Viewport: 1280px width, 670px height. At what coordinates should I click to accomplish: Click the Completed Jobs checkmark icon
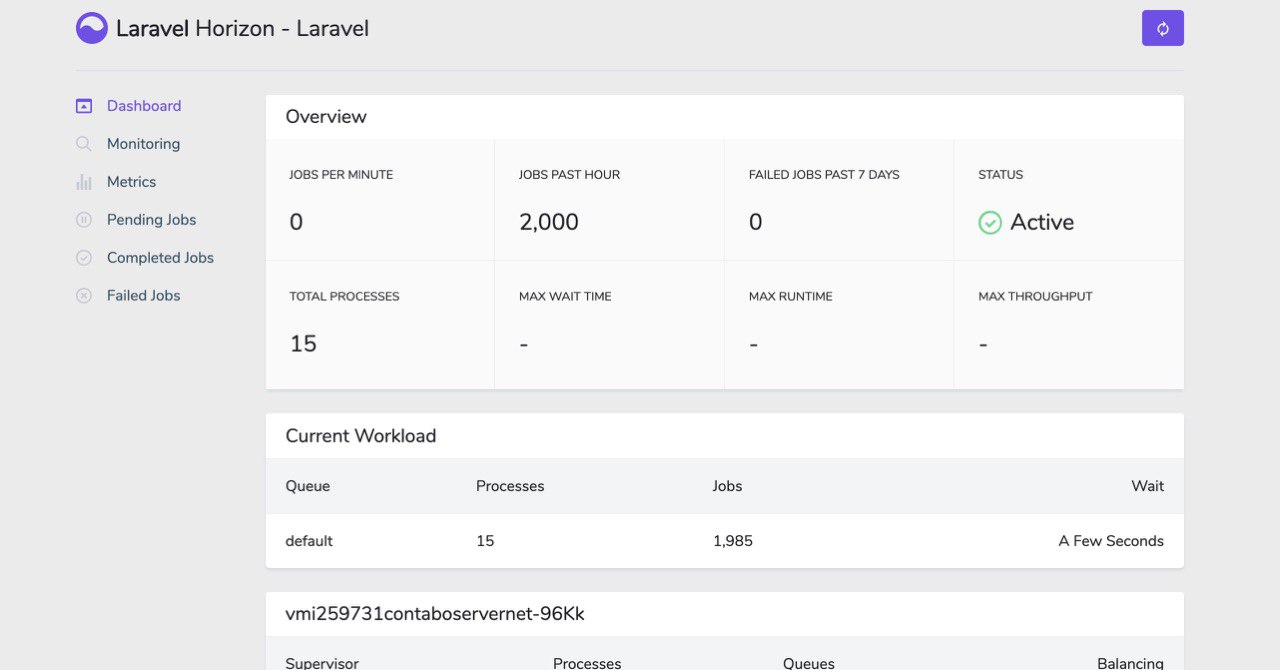coord(84,258)
